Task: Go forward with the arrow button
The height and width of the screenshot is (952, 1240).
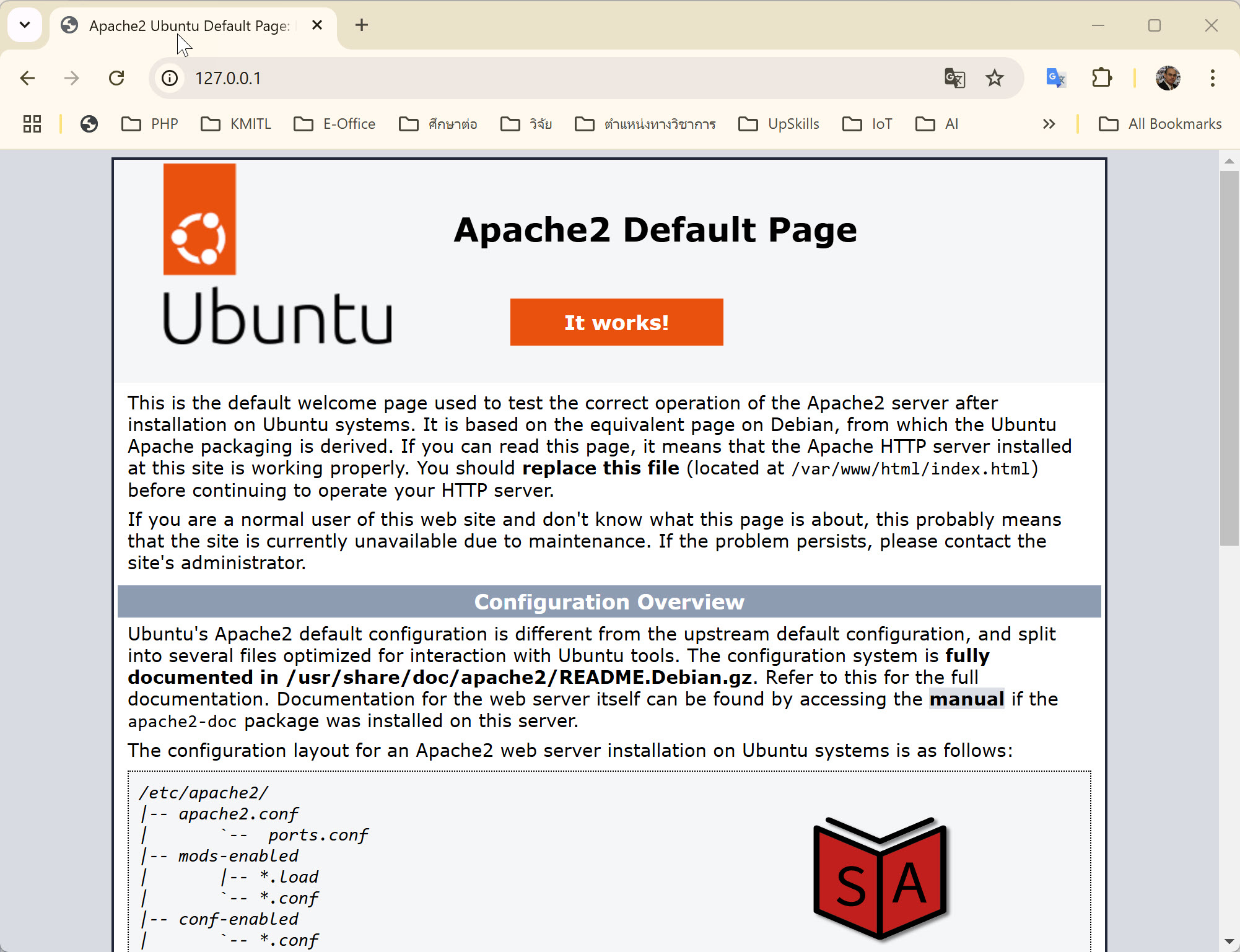Action: 72,78
